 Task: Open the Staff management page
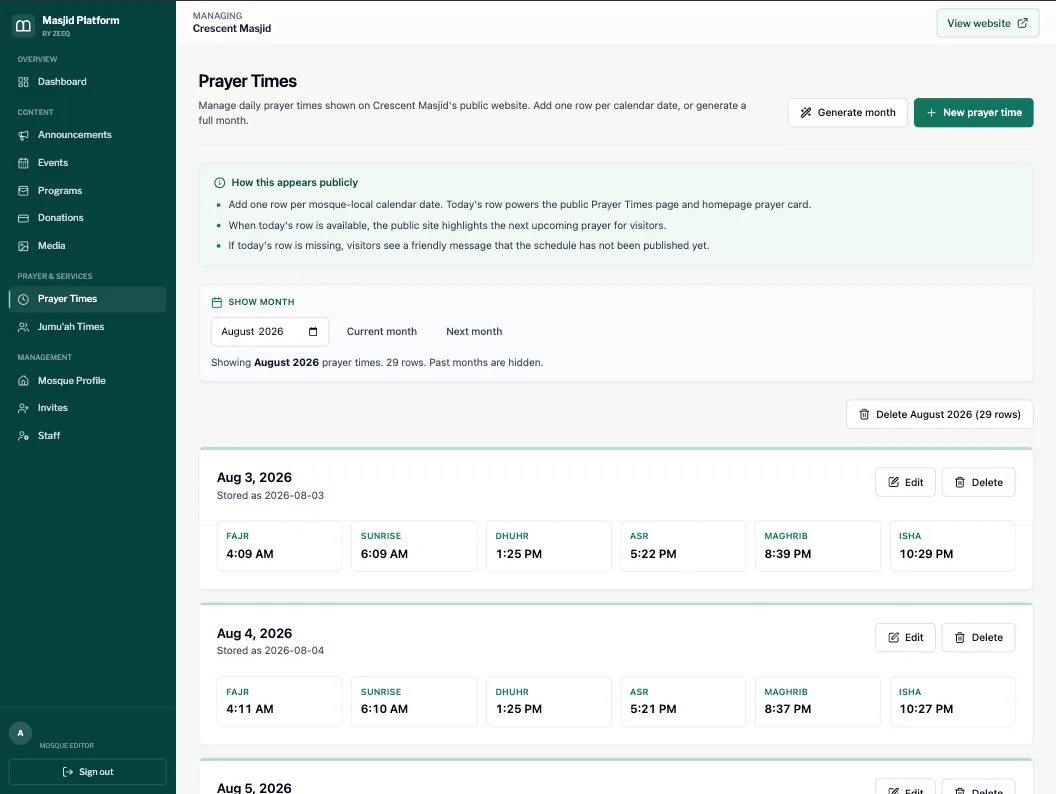click(88, 436)
